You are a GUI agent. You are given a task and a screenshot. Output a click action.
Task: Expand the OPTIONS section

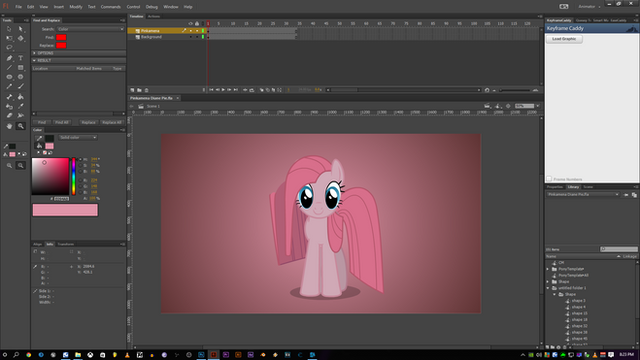click(34, 53)
